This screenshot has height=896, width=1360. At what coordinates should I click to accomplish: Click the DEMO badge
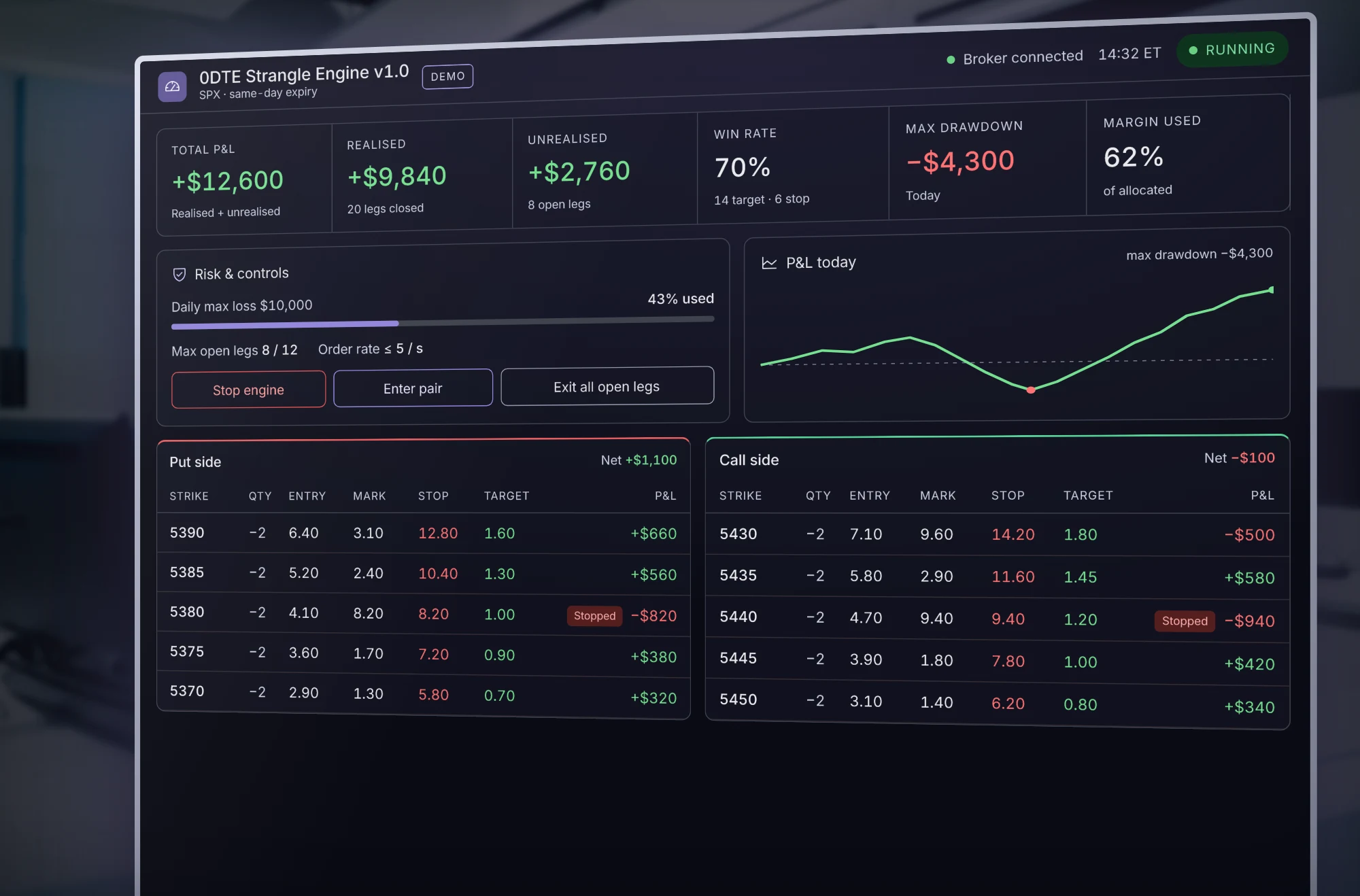pos(447,77)
